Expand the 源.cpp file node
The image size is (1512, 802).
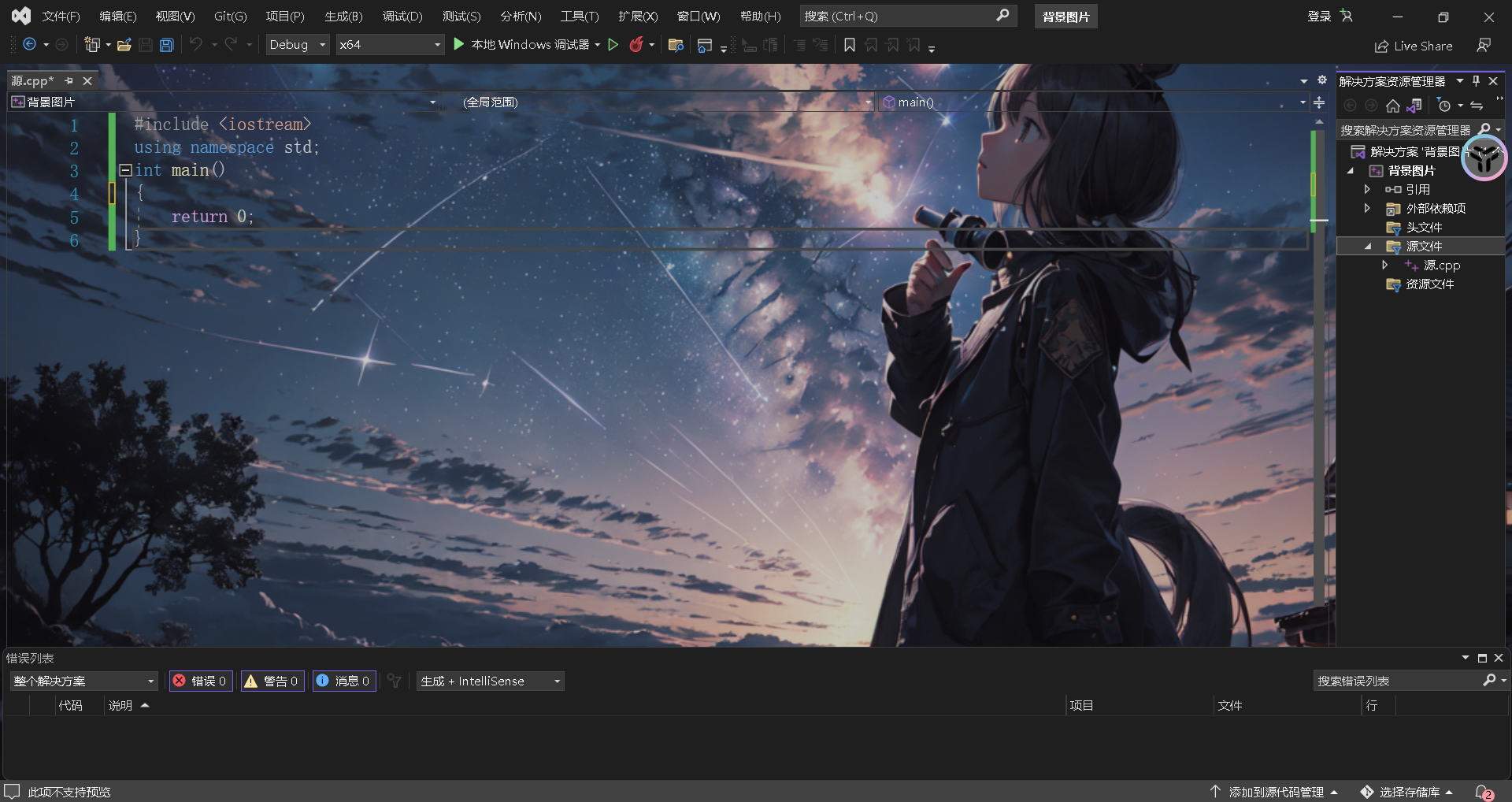[1384, 265]
